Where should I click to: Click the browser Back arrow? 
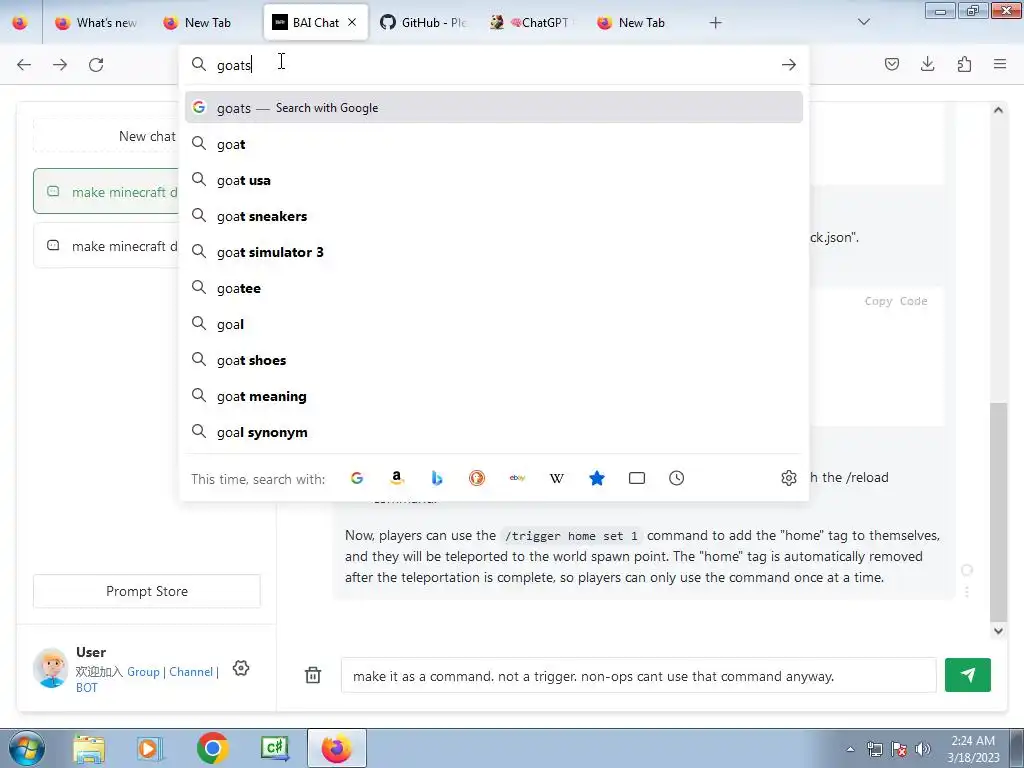tap(24, 64)
